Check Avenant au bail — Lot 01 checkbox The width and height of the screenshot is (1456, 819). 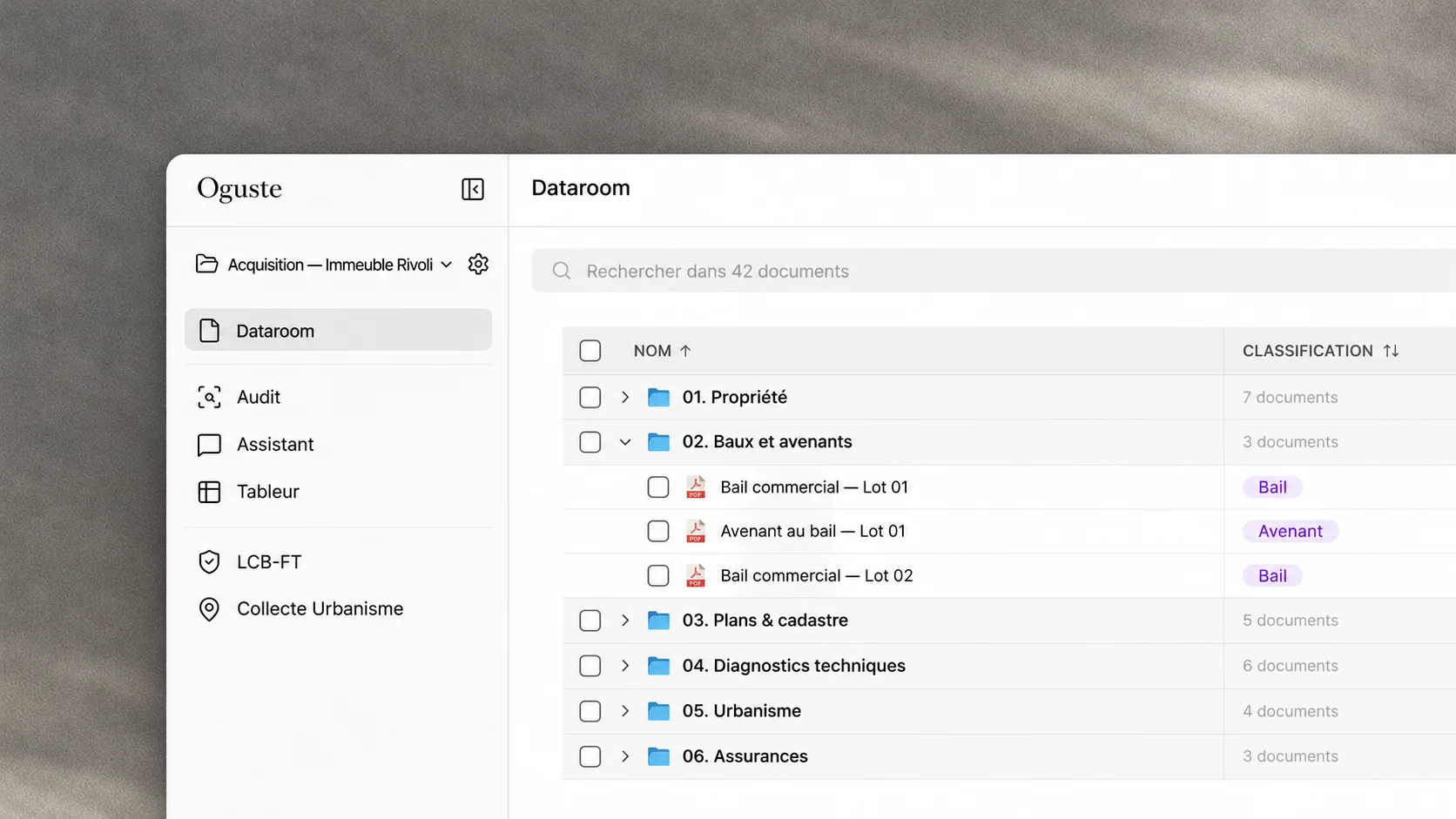658,532
